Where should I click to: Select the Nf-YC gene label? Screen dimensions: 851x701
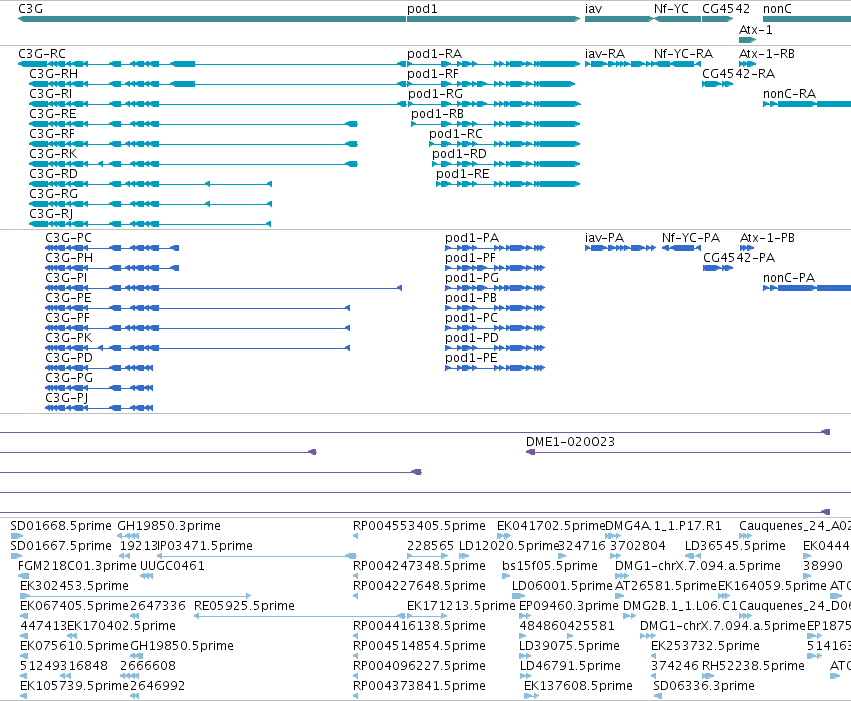[x=671, y=9]
